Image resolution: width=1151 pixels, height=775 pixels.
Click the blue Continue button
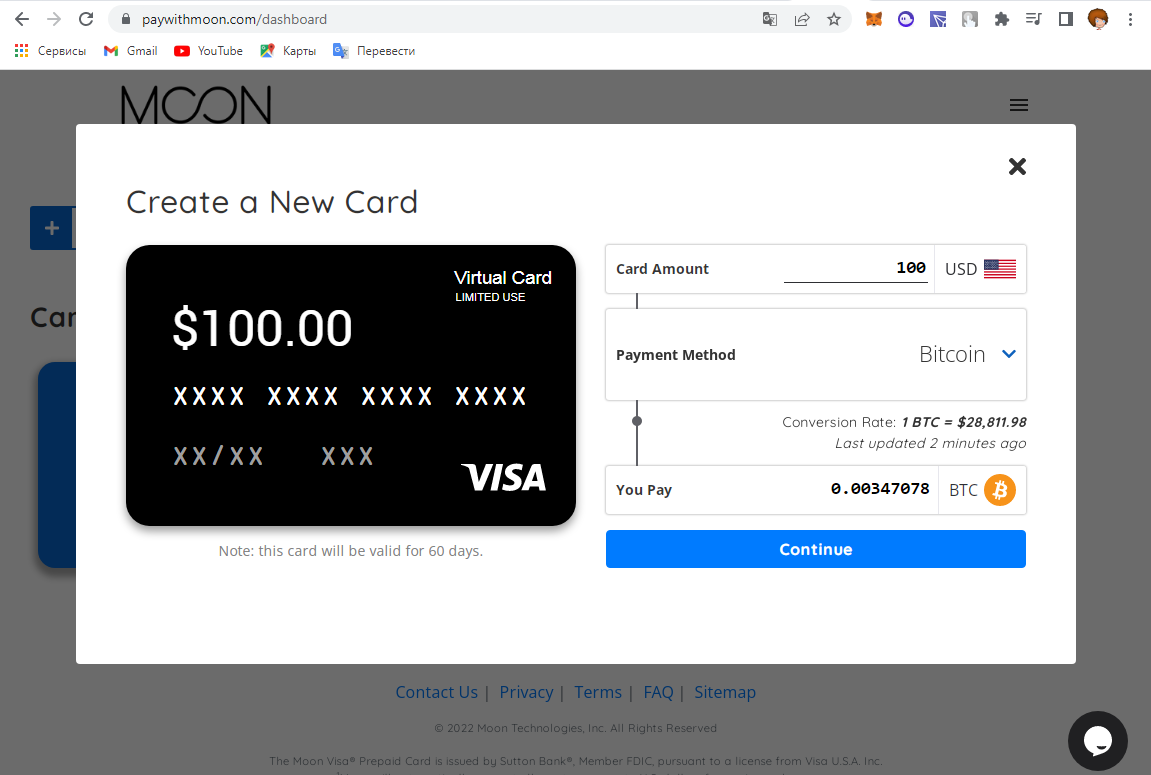coord(816,549)
